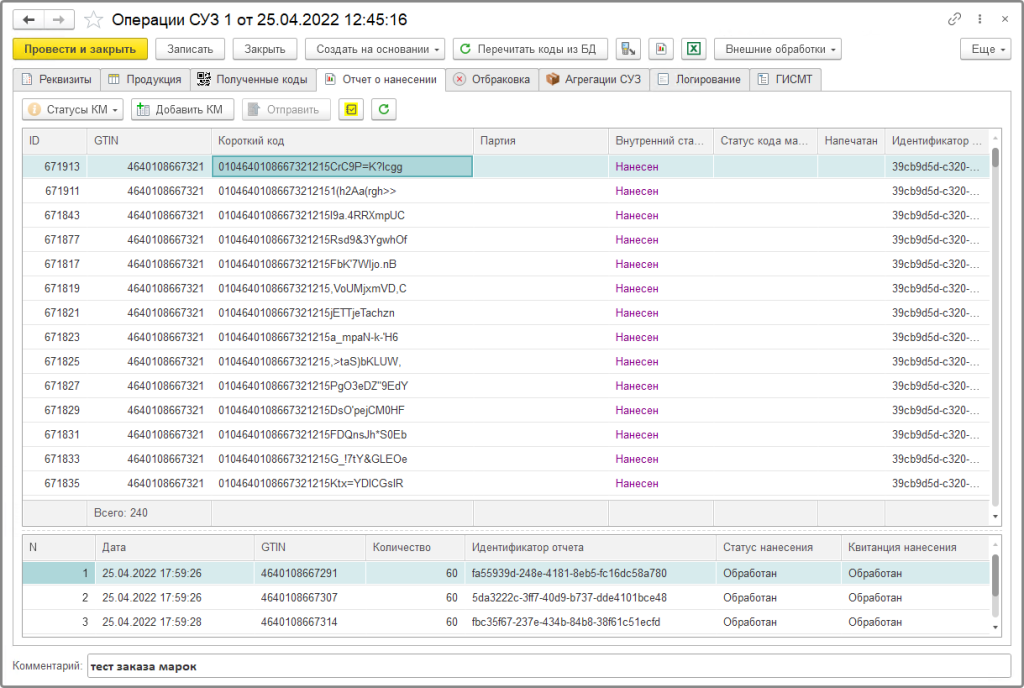This screenshot has width=1024, height=688.
Task: Click Нанесен status in row 671913
Action: (637, 167)
